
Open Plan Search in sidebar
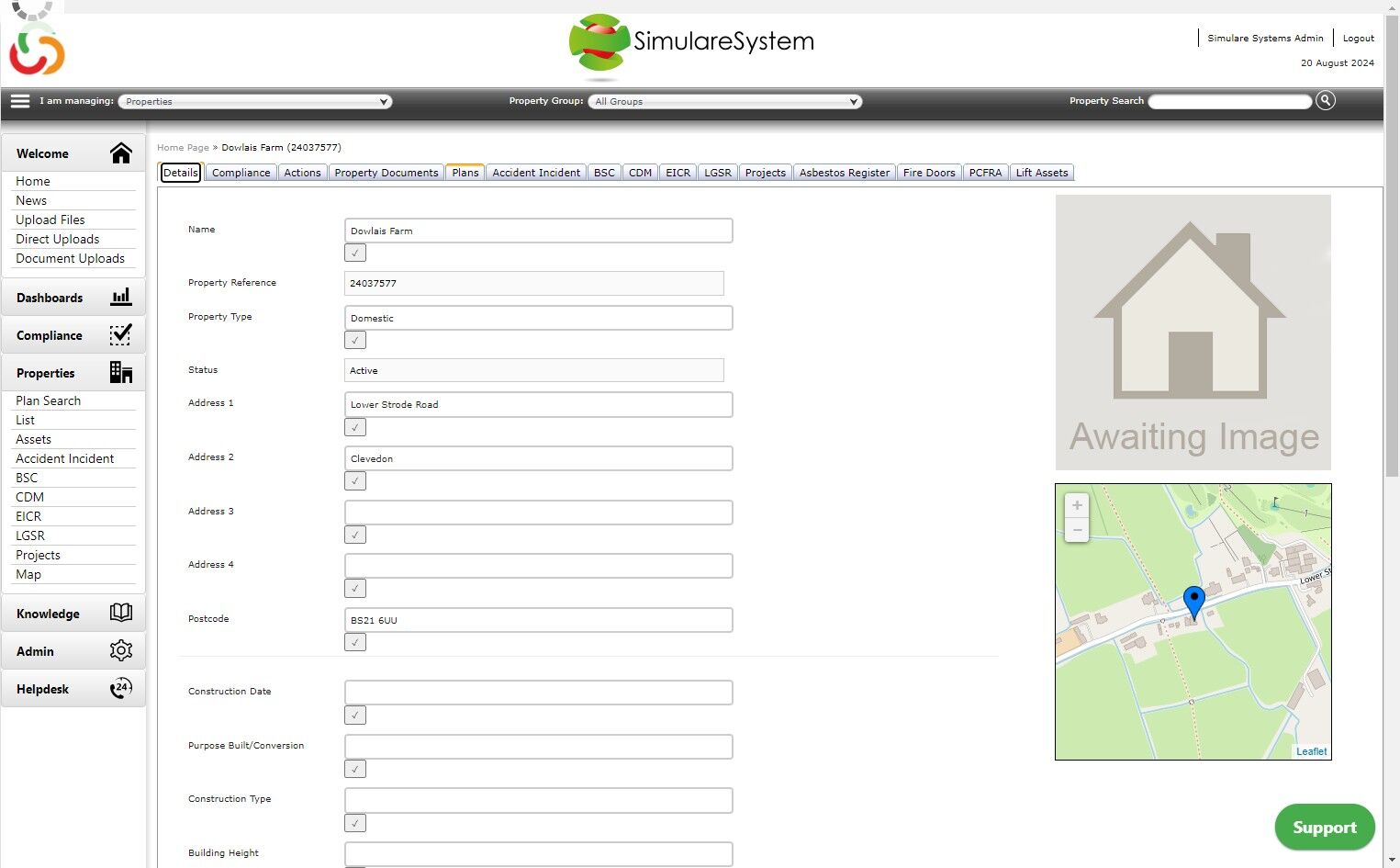48,400
